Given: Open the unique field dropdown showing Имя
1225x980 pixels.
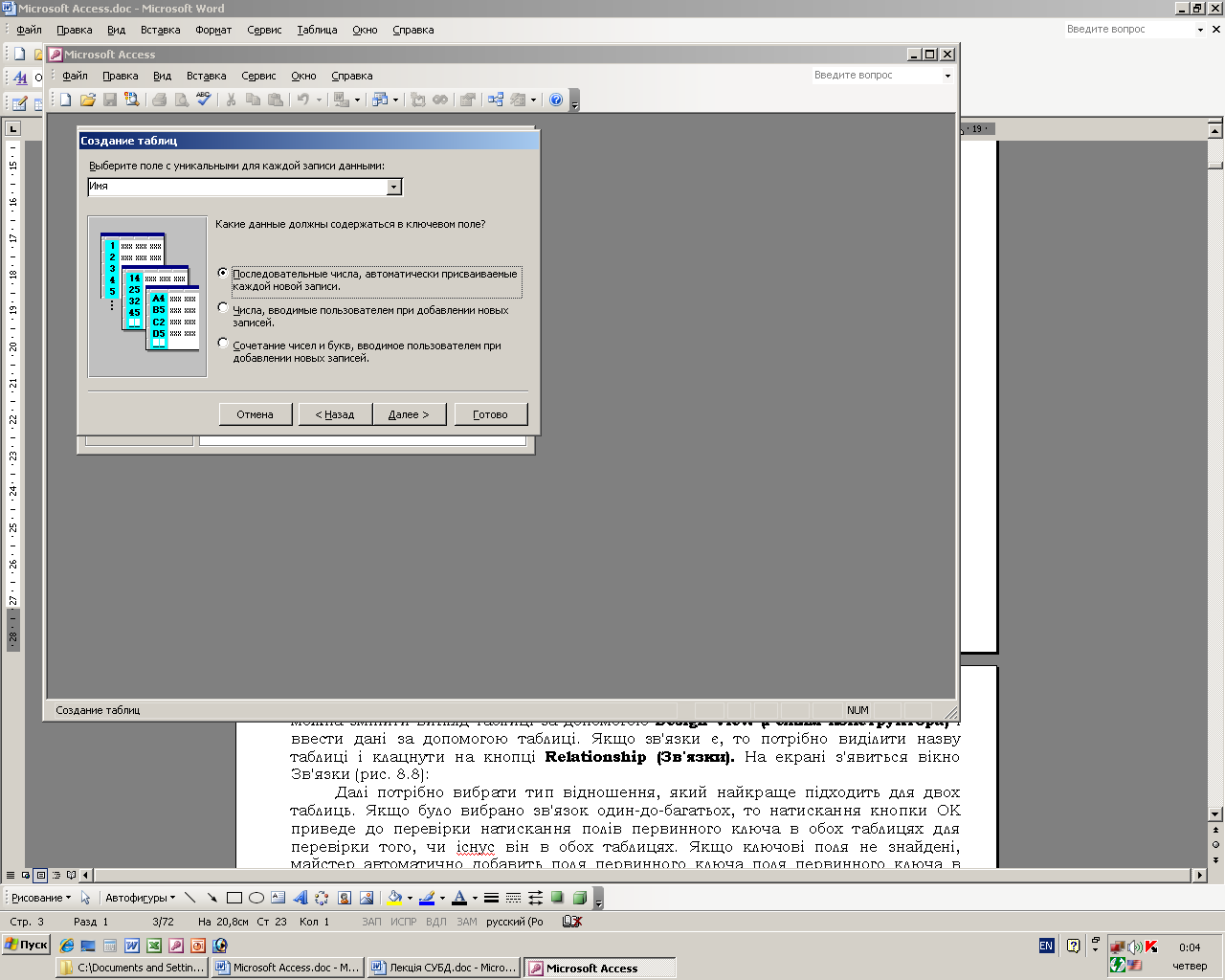Looking at the screenshot, I should pos(394,187).
